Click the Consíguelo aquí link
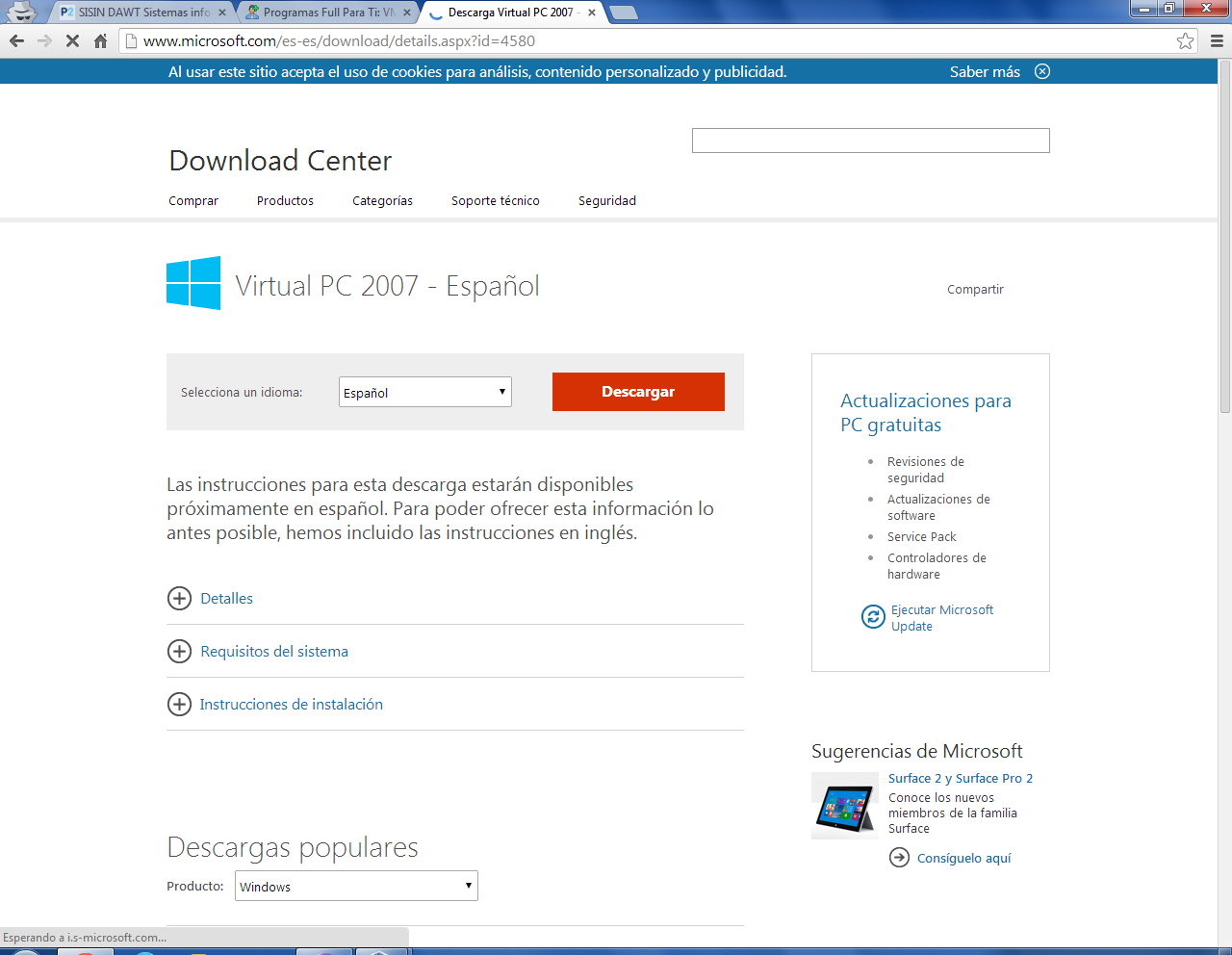 tap(964, 858)
